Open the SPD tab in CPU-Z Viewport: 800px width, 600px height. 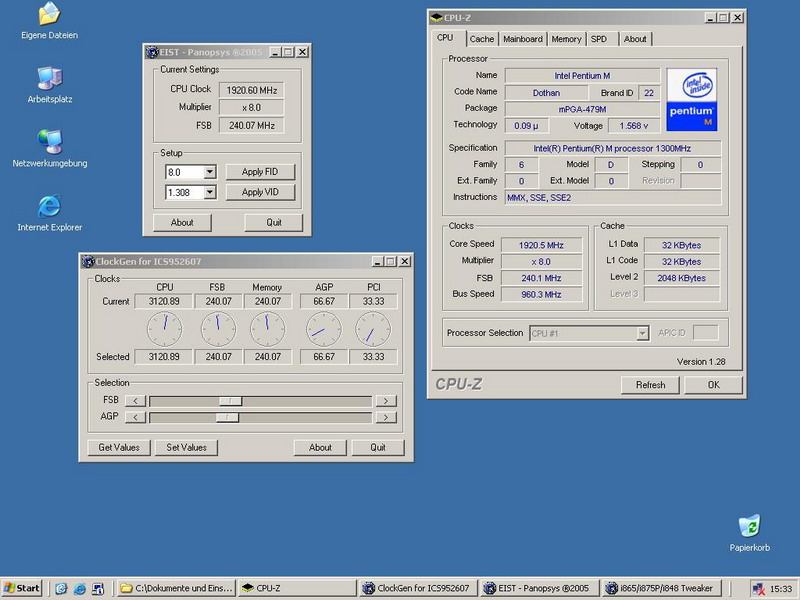[x=599, y=39]
